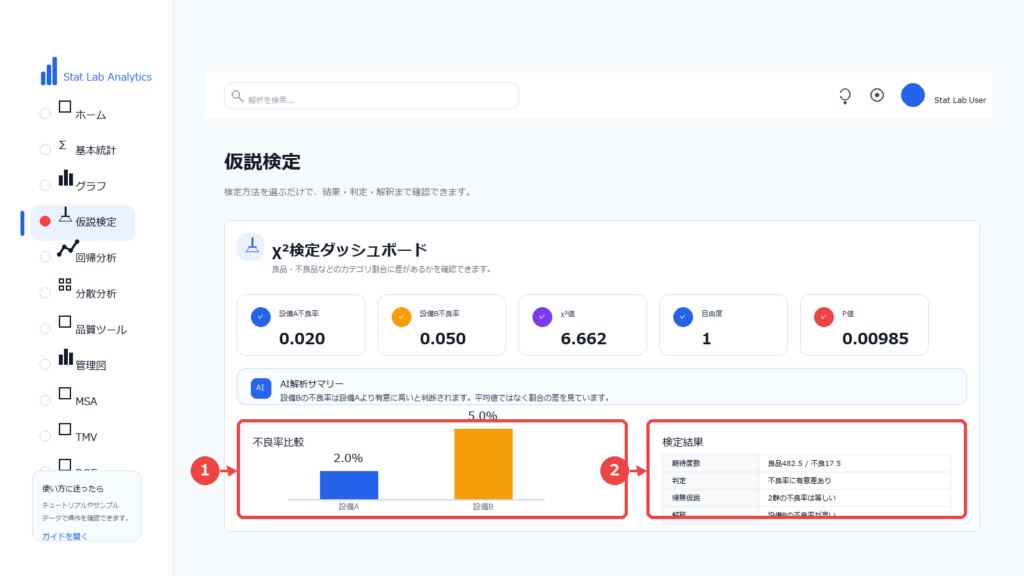Screen dimensions: 1024x576
Task: Select the 基本統計 radio button
Action: tap(45, 150)
